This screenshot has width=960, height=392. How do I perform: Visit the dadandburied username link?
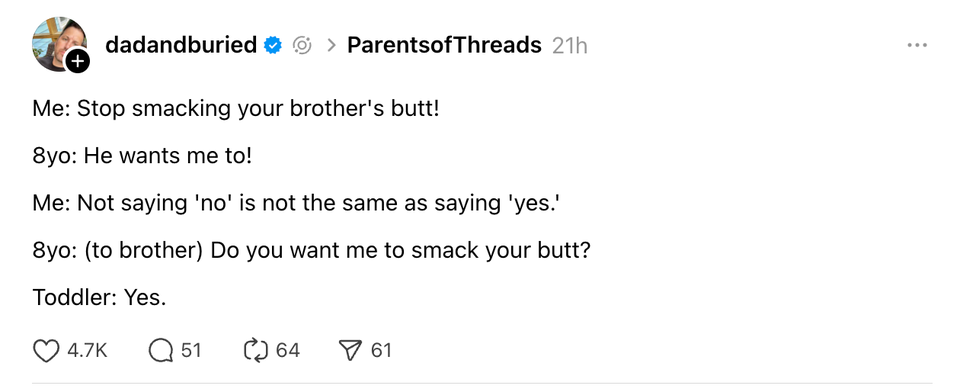tap(181, 45)
